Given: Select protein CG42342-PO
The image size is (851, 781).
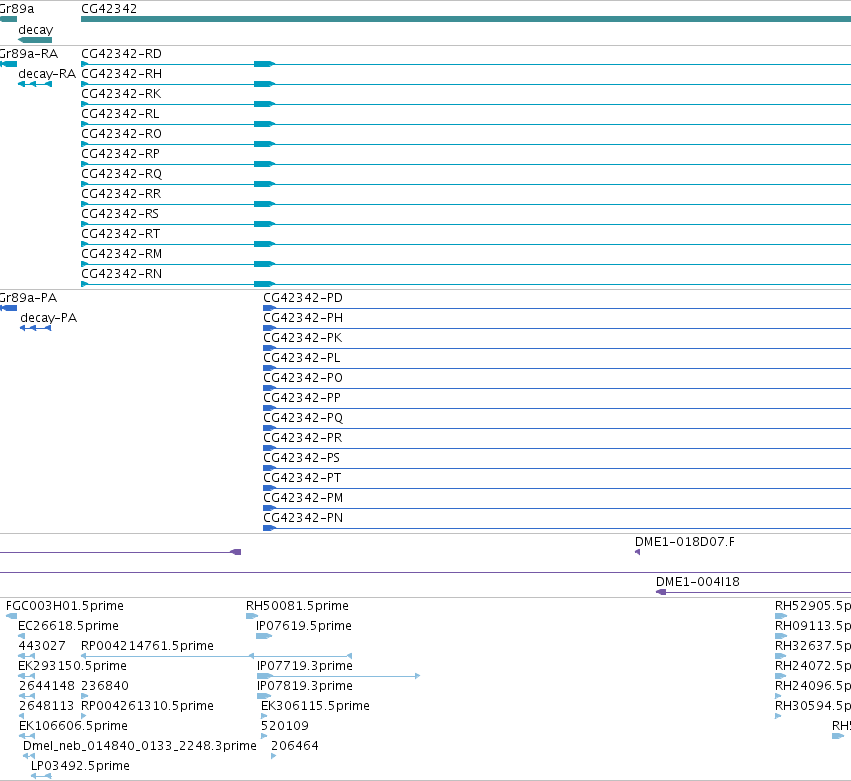Looking at the screenshot, I should (303, 378).
